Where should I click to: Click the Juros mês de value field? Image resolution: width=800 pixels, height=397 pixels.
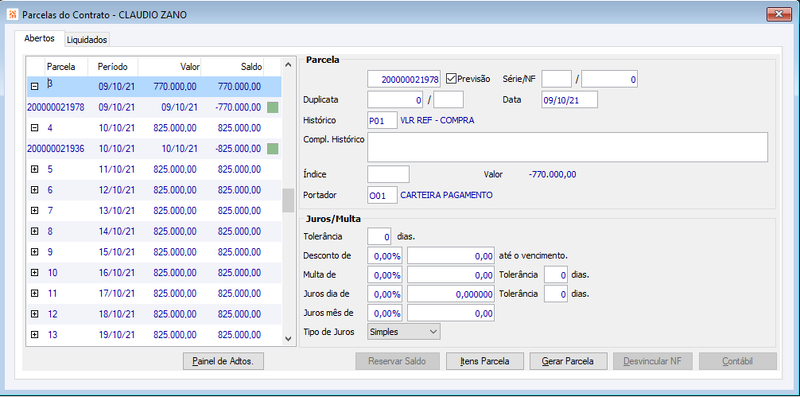pos(451,313)
